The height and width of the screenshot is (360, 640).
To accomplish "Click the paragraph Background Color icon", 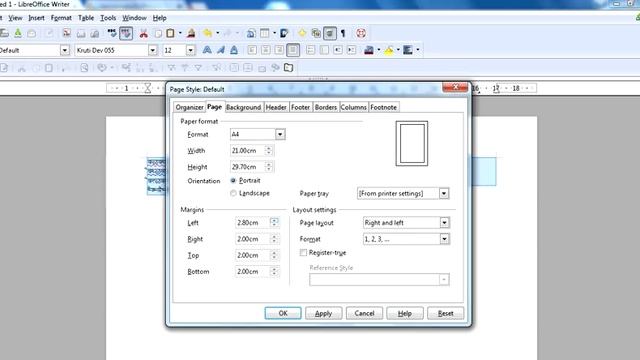I will (x=407, y=50).
